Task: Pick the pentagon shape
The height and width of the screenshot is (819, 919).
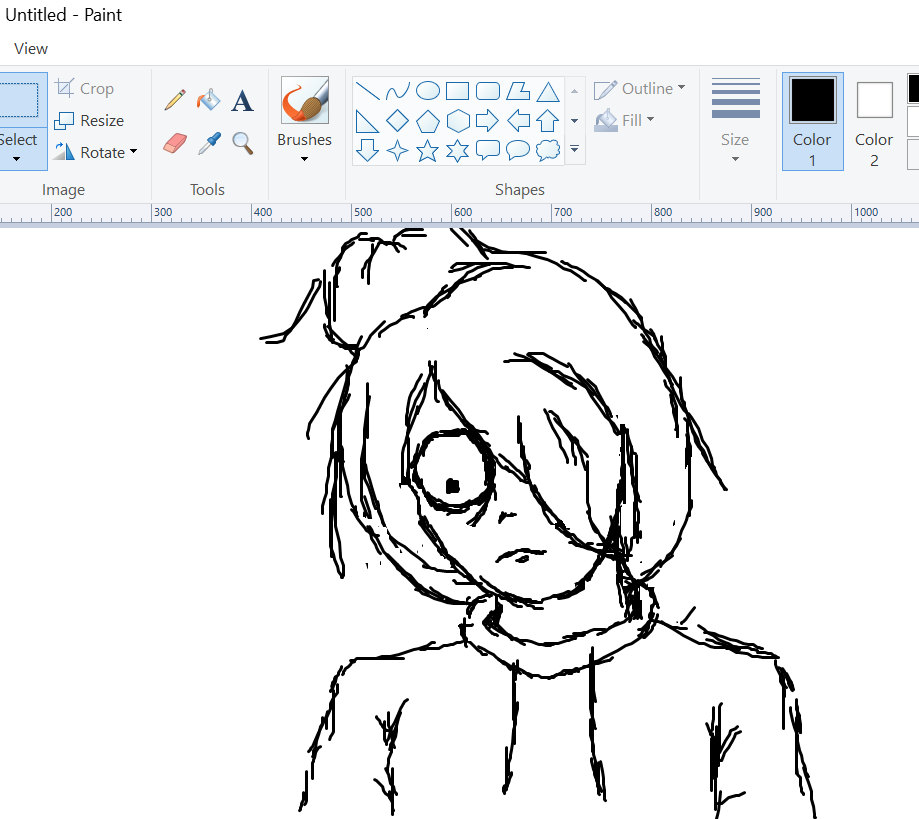Action: 427,121
